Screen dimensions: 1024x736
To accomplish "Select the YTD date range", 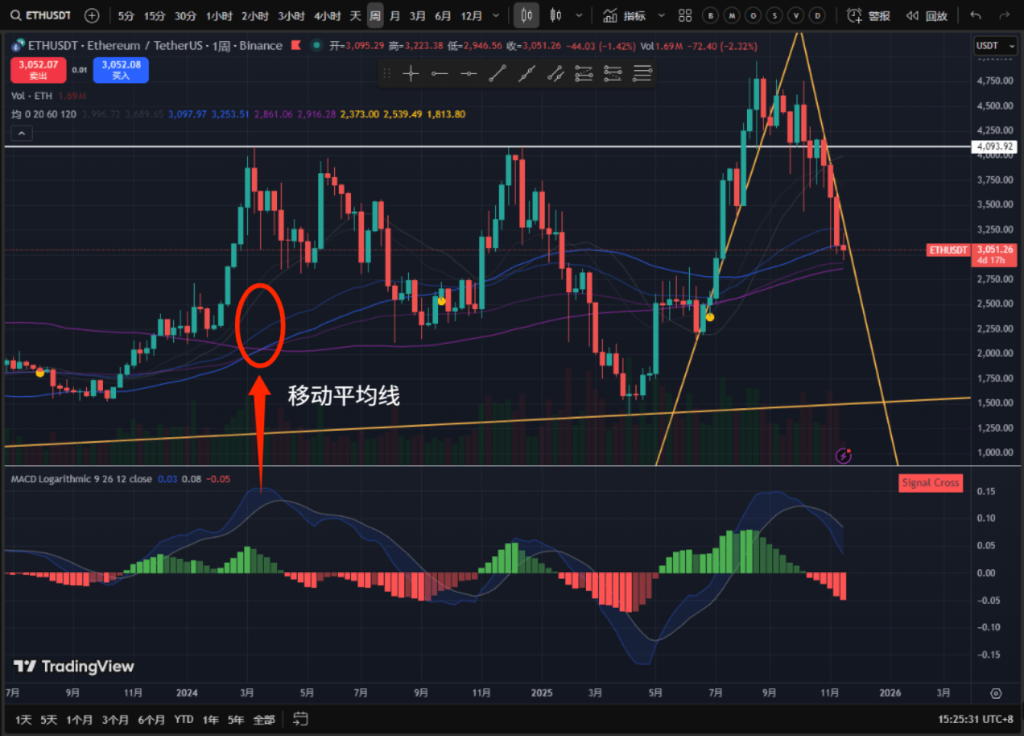I will (x=184, y=719).
